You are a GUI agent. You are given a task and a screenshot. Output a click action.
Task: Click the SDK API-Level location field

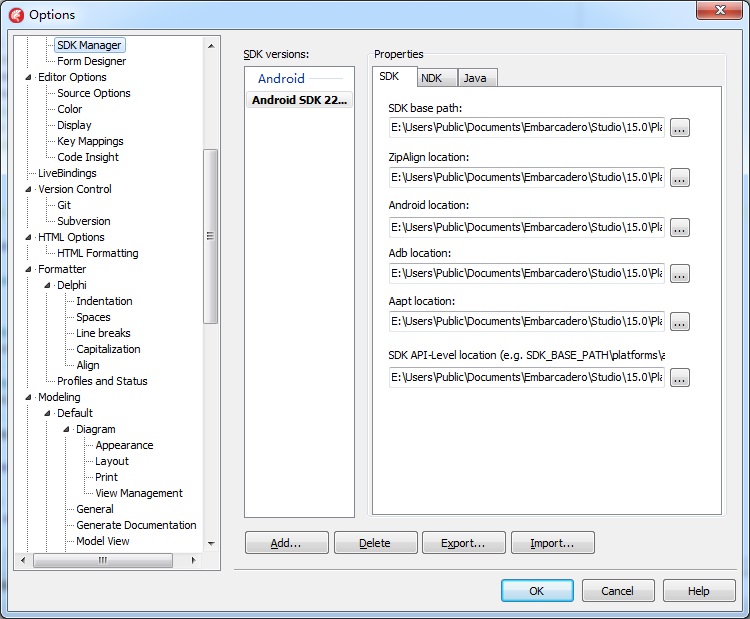click(x=527, y=377)
